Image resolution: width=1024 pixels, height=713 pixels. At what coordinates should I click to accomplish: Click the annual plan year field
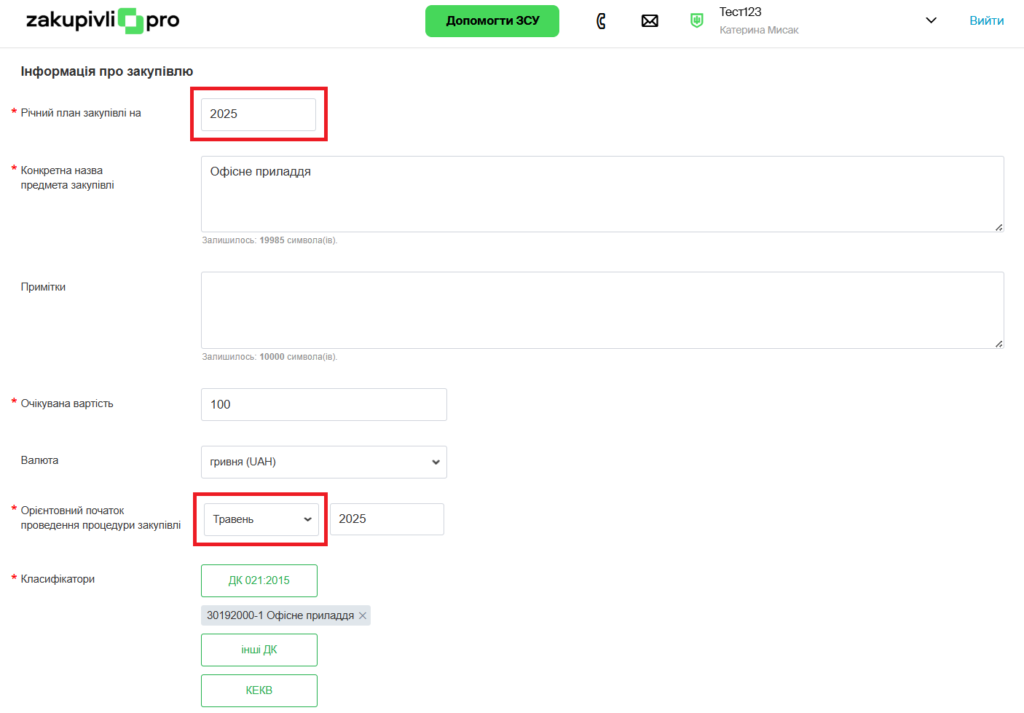[258, 115]
